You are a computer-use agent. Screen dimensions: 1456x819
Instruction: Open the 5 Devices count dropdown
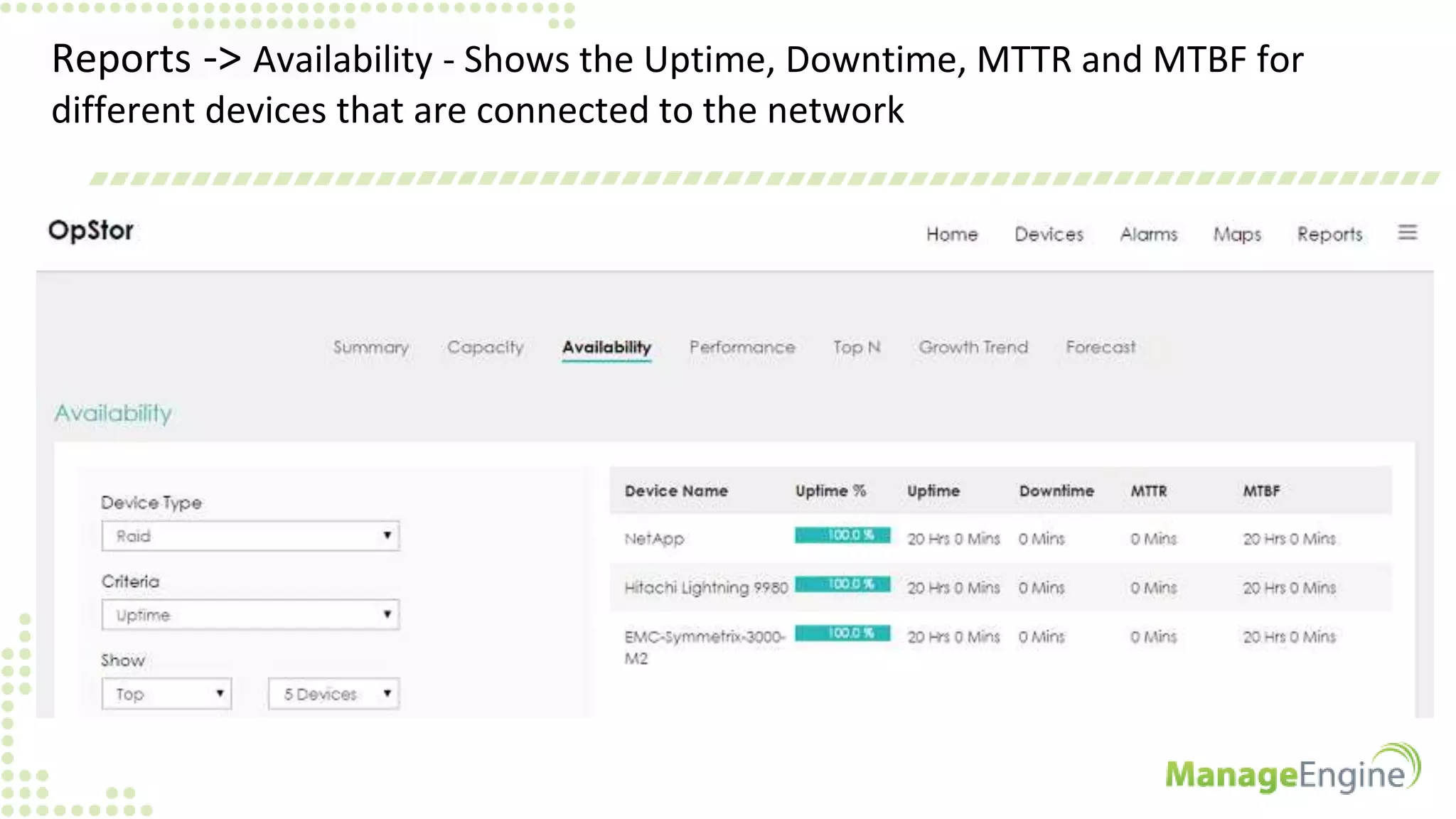(333, 693)
